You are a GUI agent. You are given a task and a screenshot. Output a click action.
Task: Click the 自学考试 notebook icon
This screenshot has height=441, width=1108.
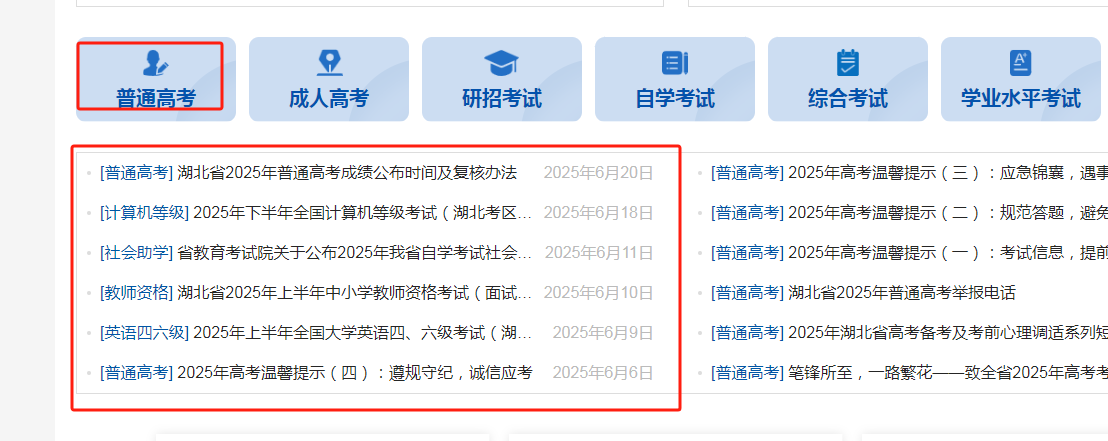[675, 63]
